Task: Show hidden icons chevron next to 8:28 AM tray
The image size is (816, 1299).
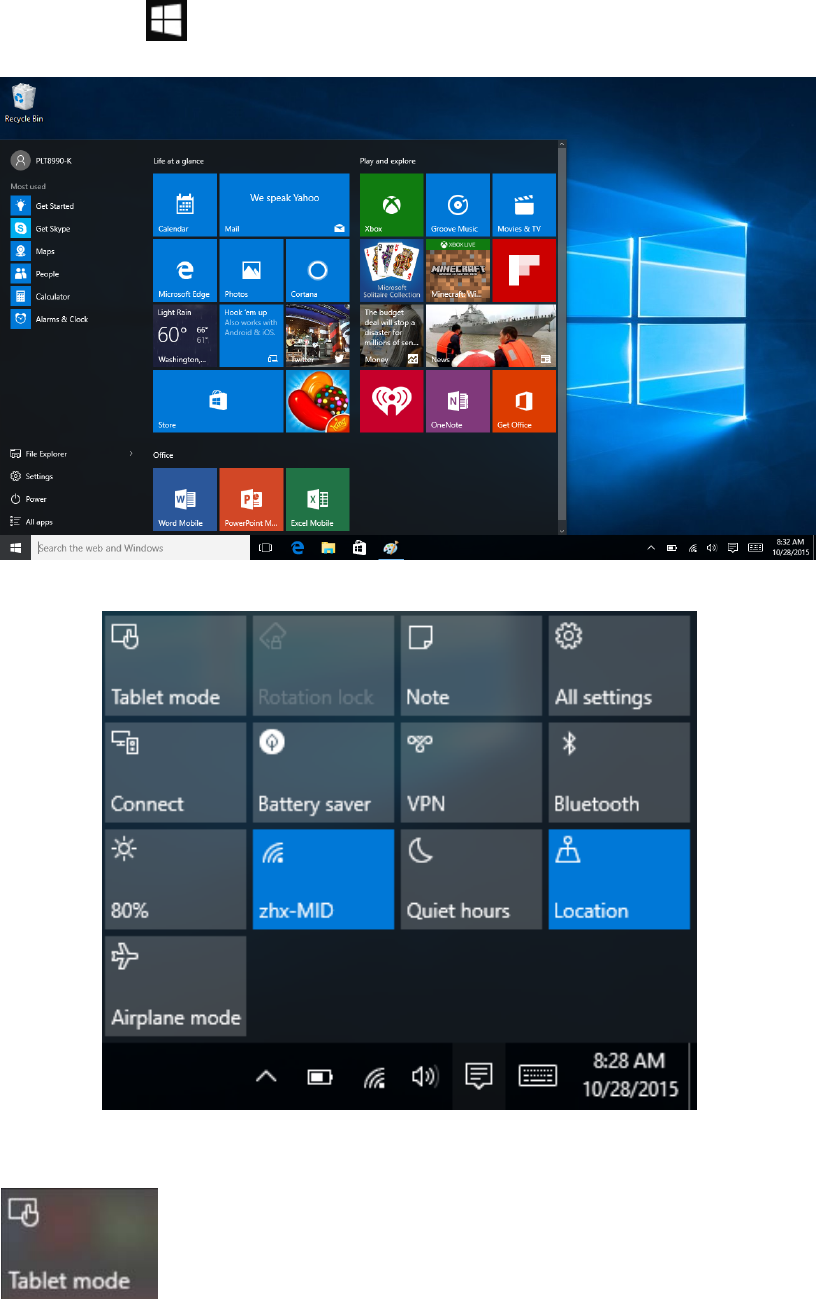Action: click(x=266, y=1077)
